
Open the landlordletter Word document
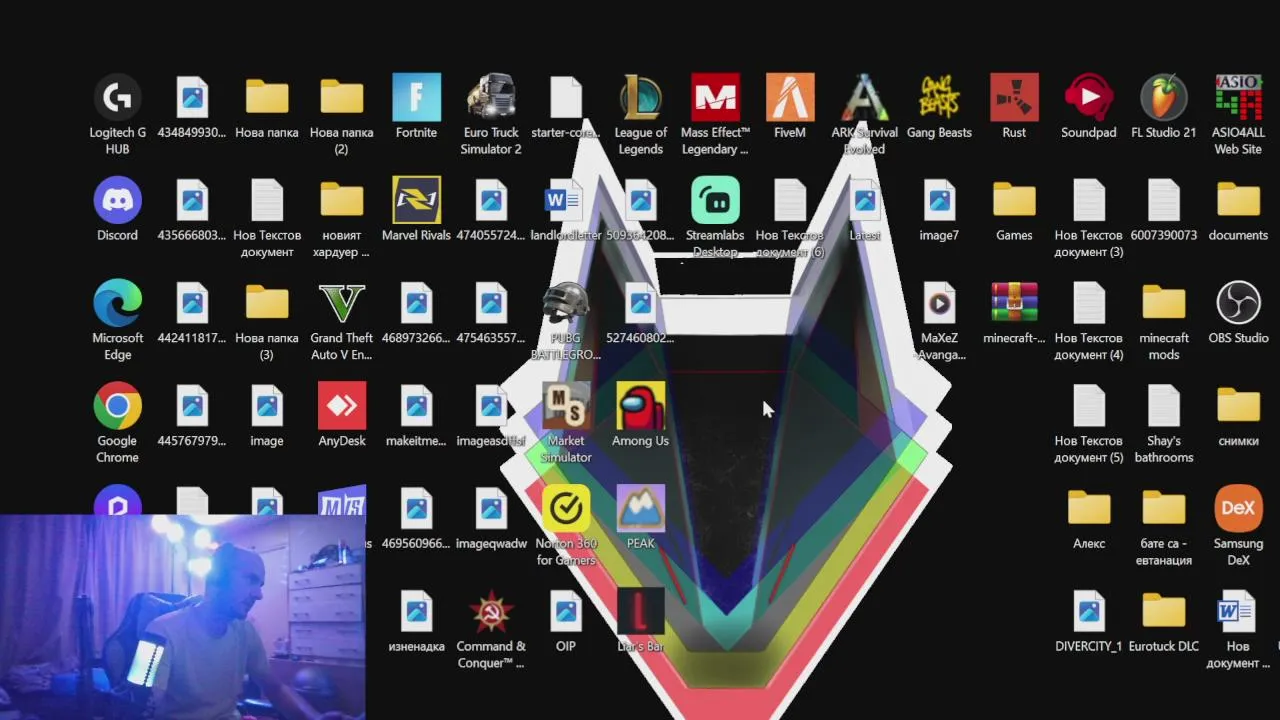566,209
